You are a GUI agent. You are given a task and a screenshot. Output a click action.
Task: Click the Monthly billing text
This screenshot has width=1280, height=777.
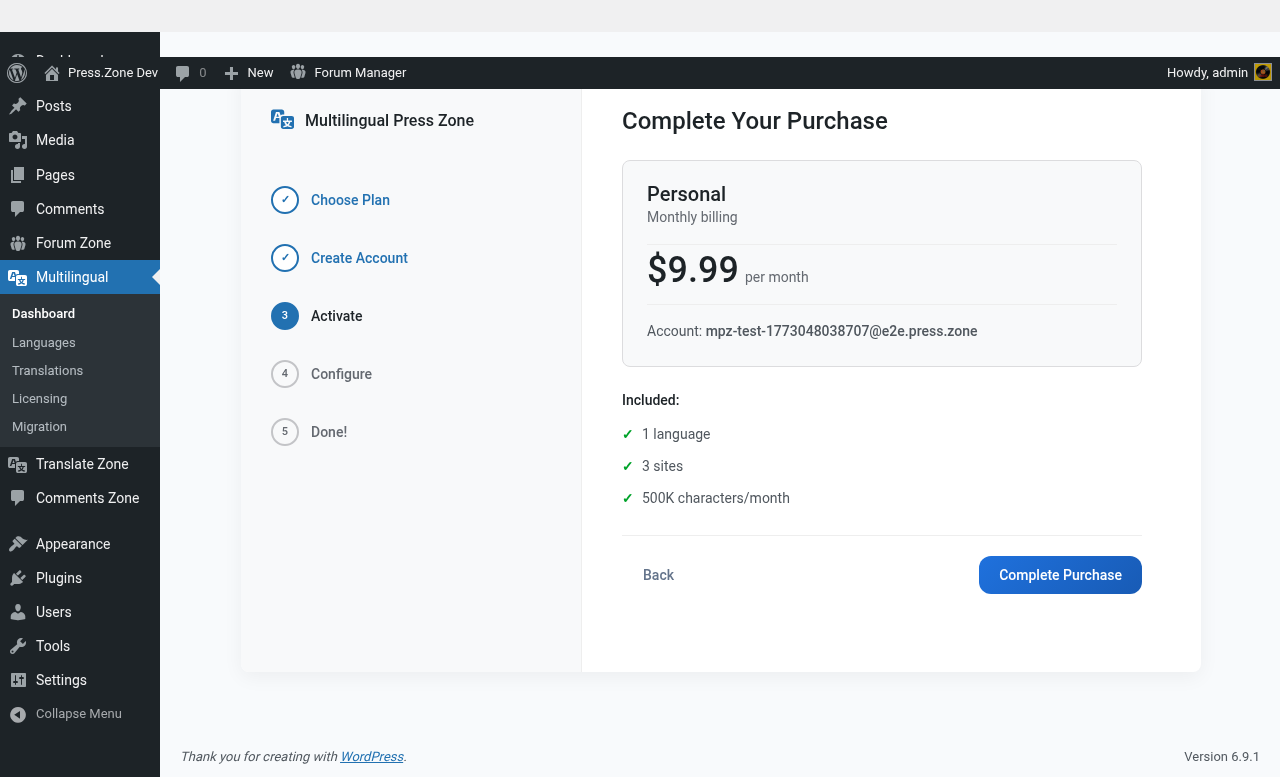click(692, 217)
